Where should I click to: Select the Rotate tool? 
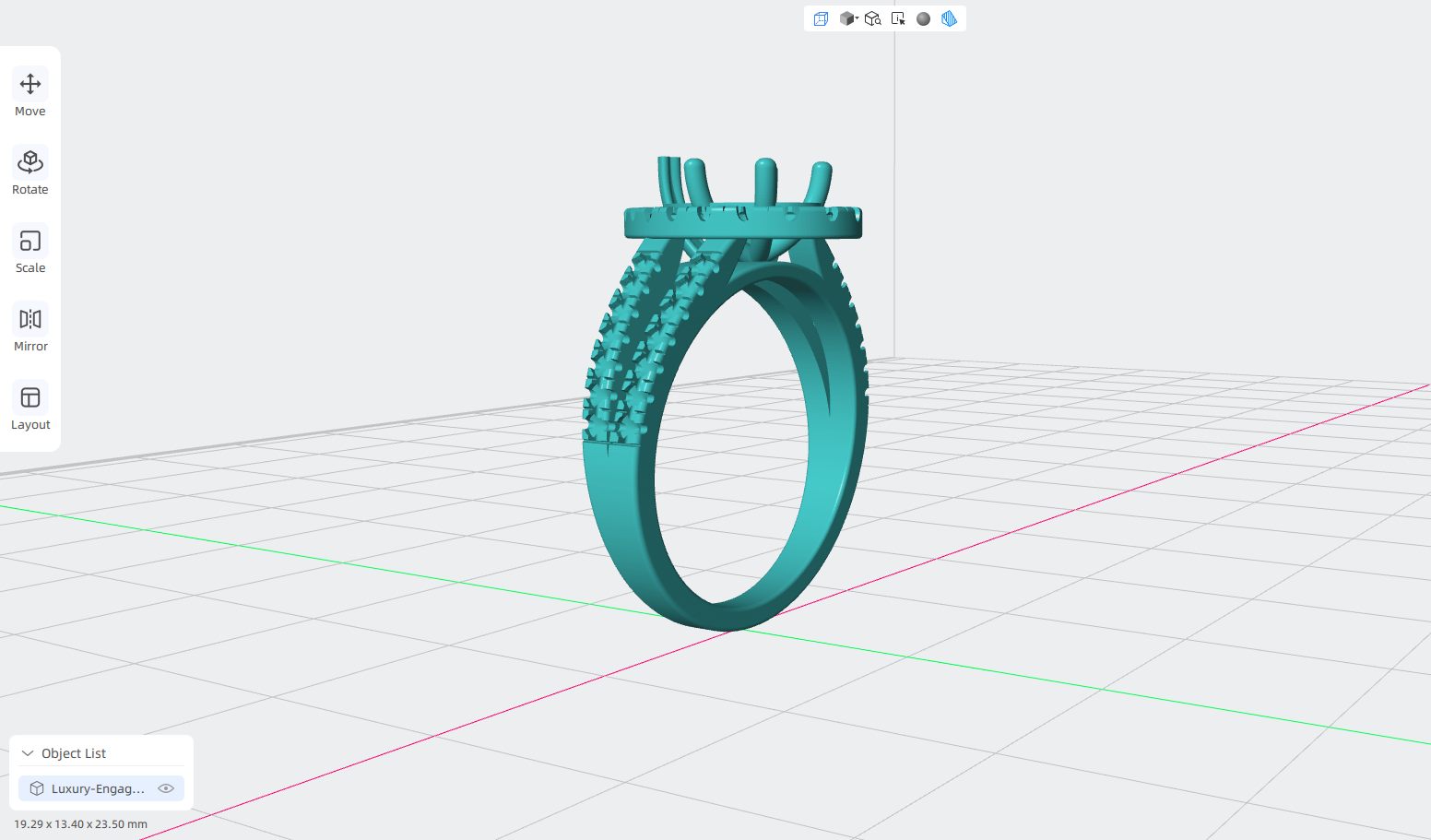(x=30, y=172)
